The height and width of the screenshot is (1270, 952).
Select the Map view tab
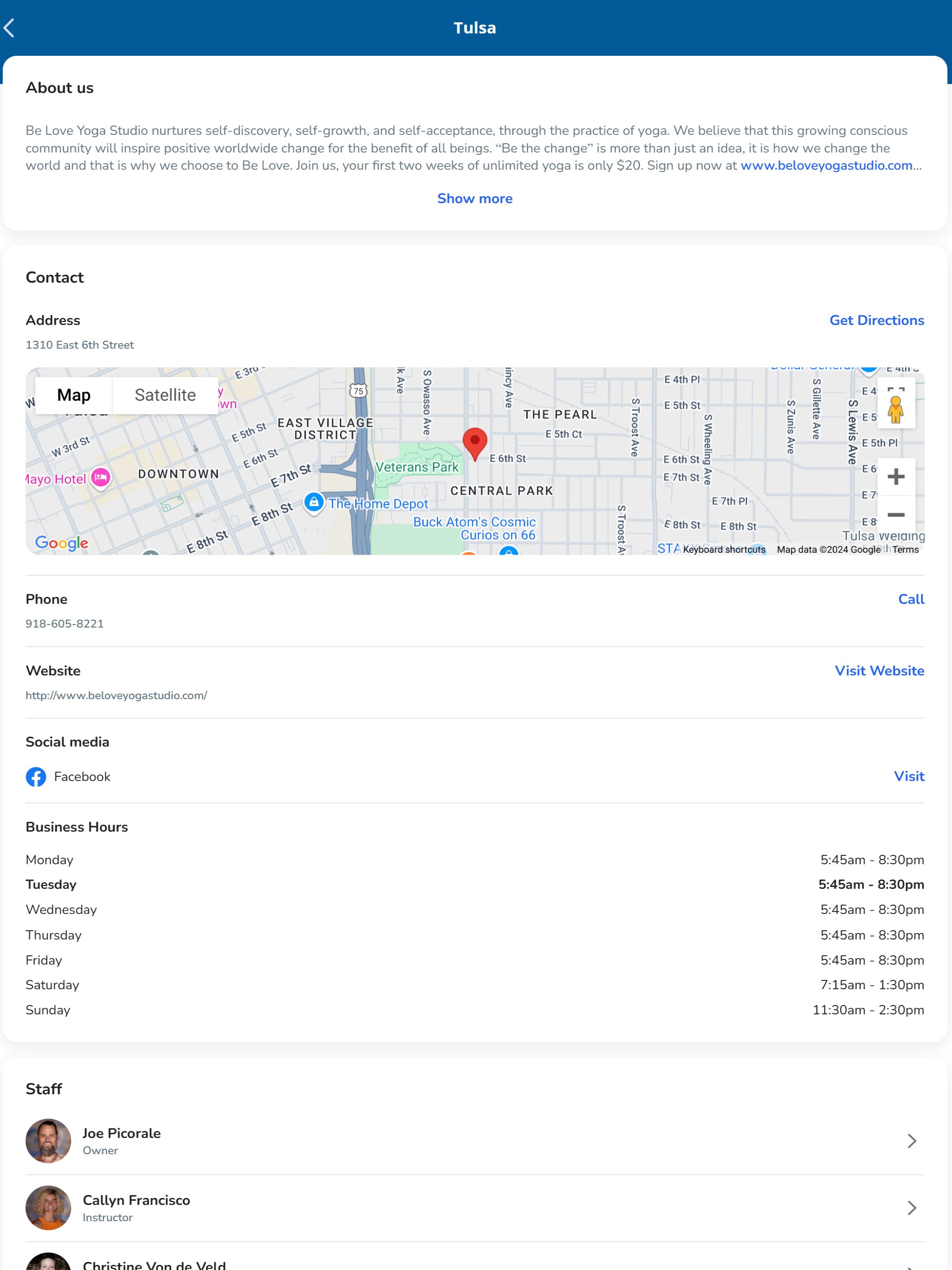coord(73,395)
